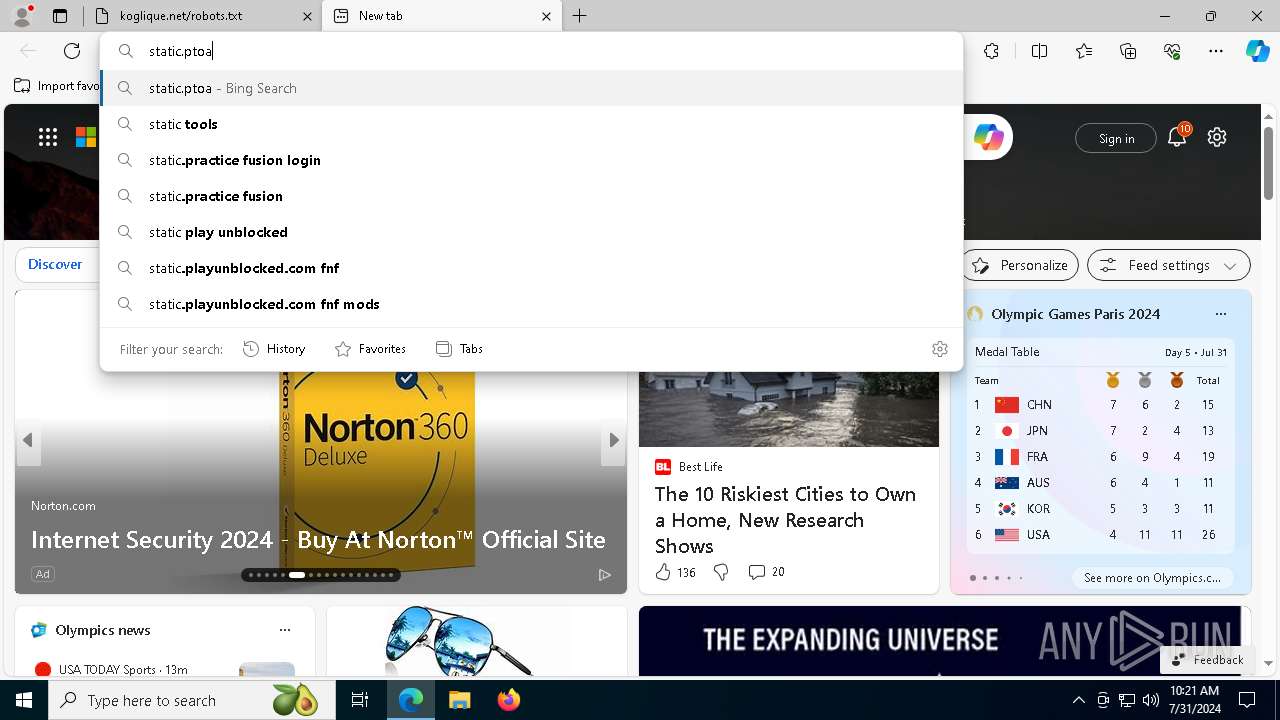1280x720 pixels.
Task: Click the Sign in button
Action: coord(1116,138)
